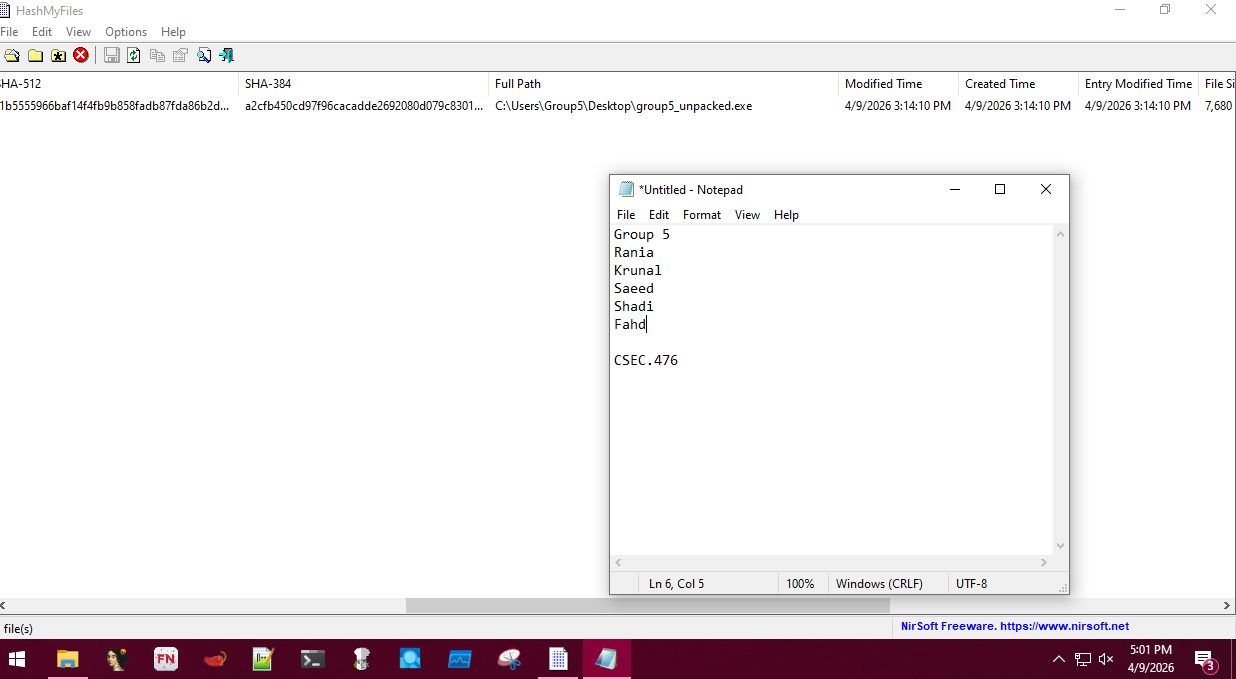Click the Exit door toolbar icon

click(227, 56)
